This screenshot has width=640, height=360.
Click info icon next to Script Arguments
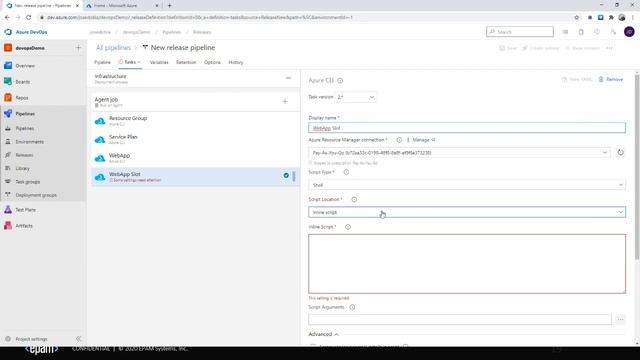[x=352, y=307]
